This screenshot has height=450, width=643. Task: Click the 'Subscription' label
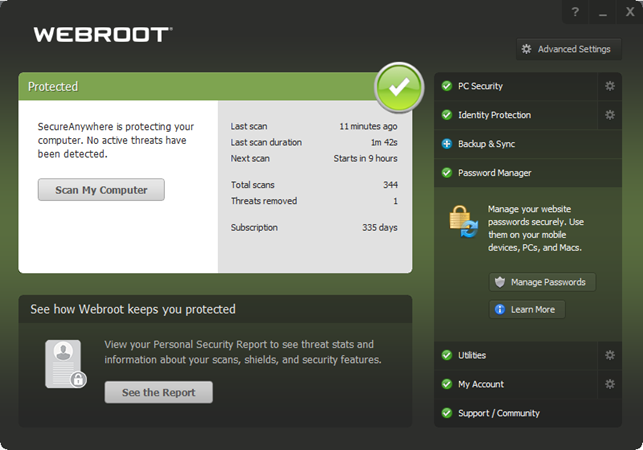coord(254,228)
